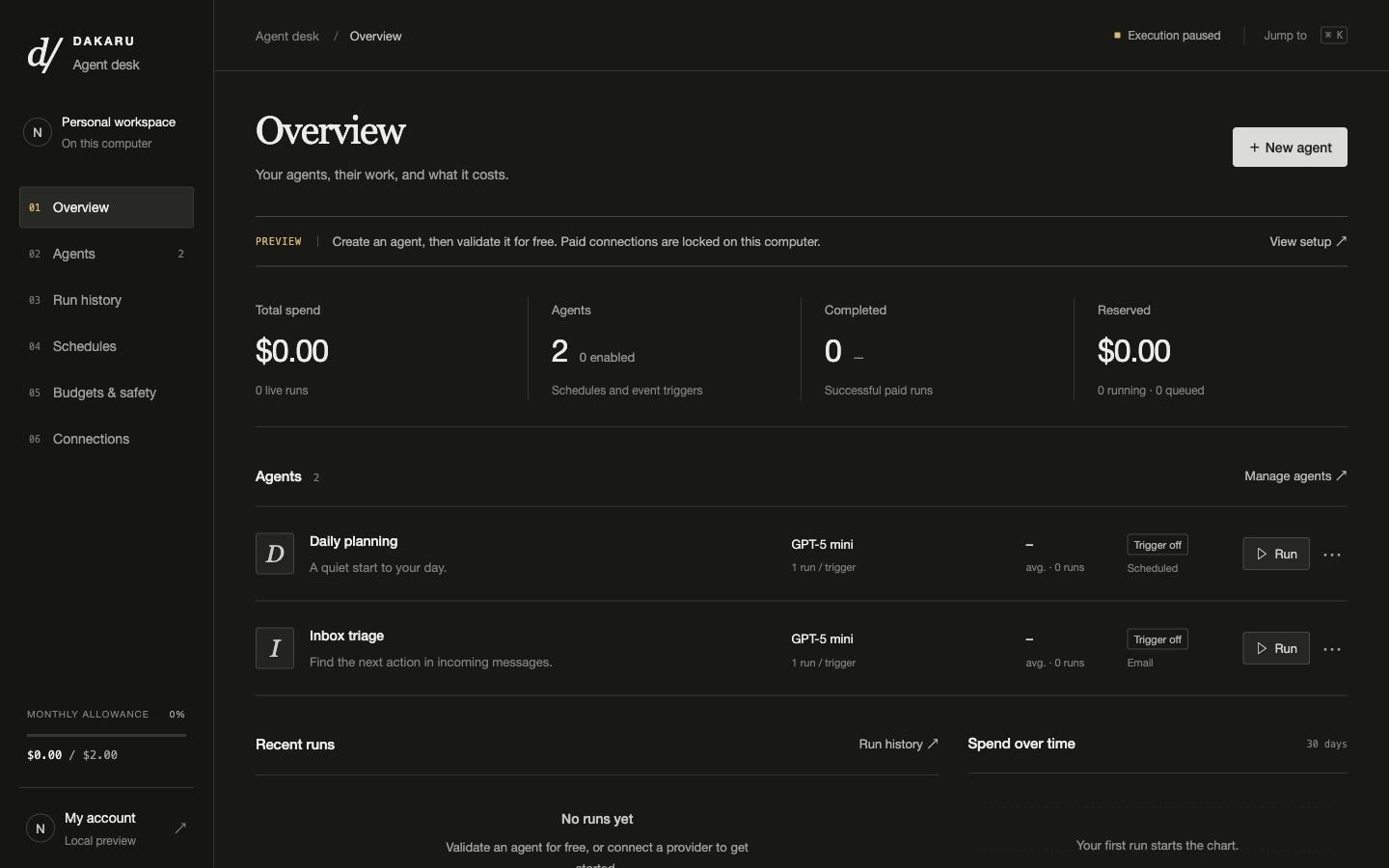Click the Inbox triage agent name
Screen dimensions: 1389x868
click(346, 637)
